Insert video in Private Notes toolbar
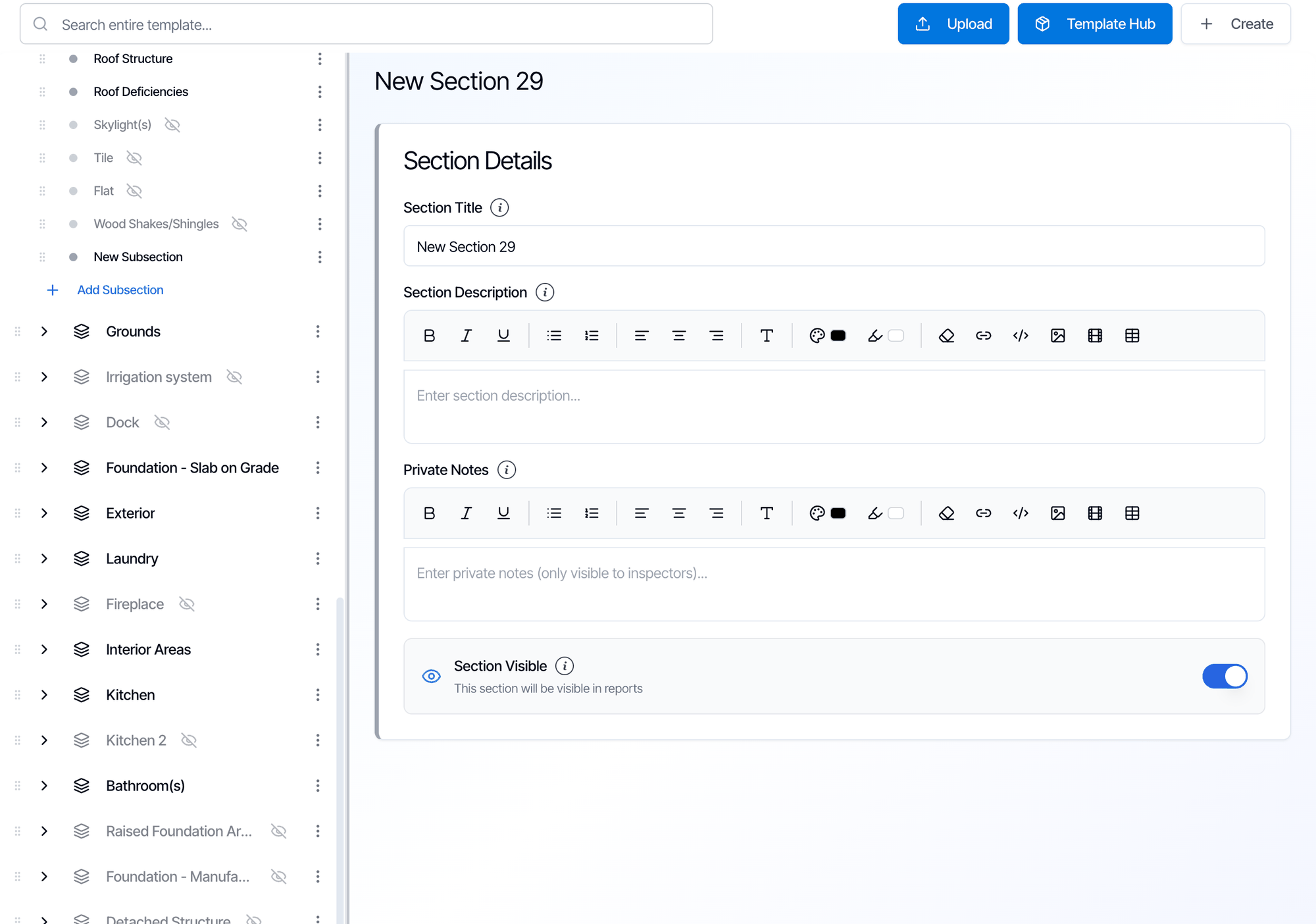This screenshot has height=924, width=1316. pos(1095,513)
